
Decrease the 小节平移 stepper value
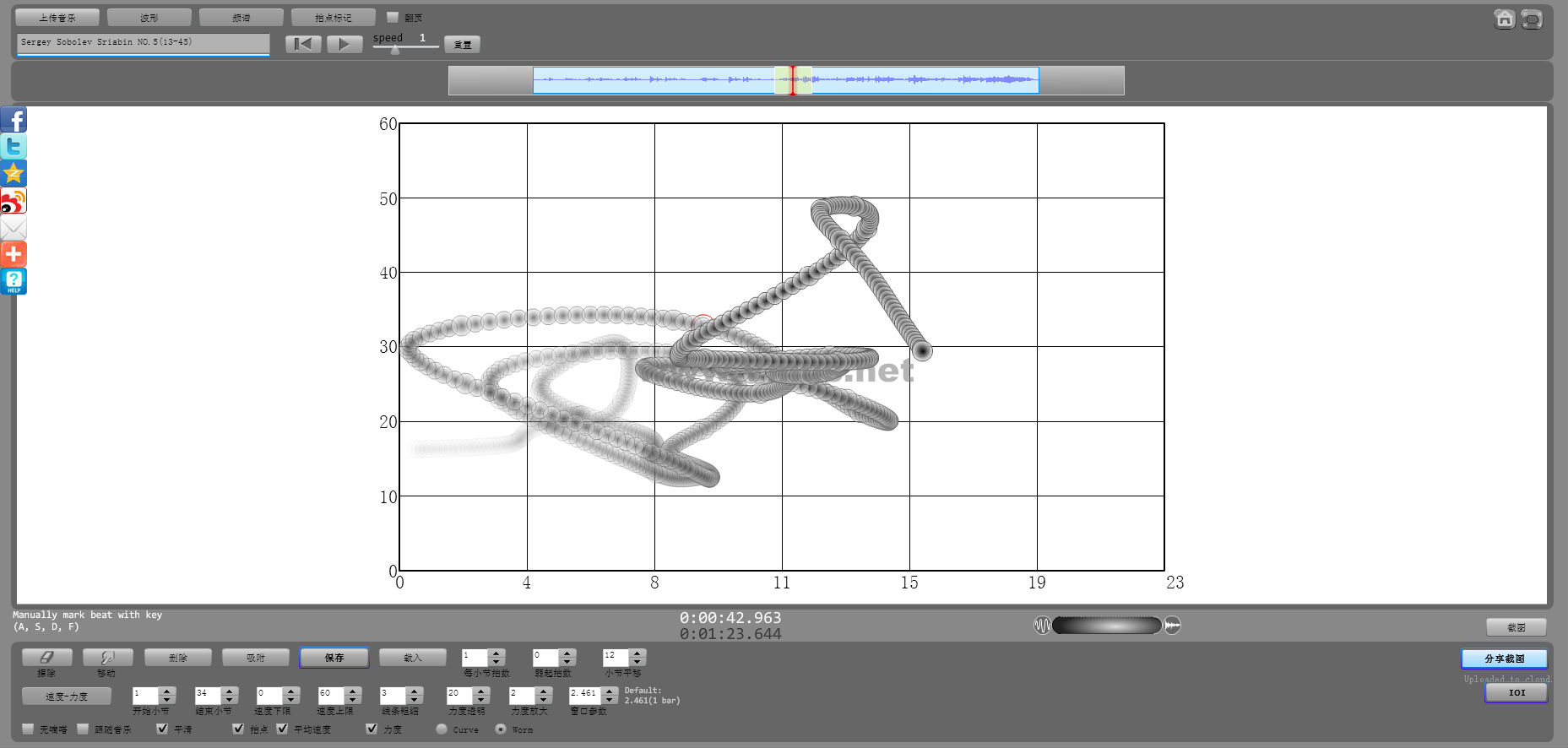(x=638, y=661)
